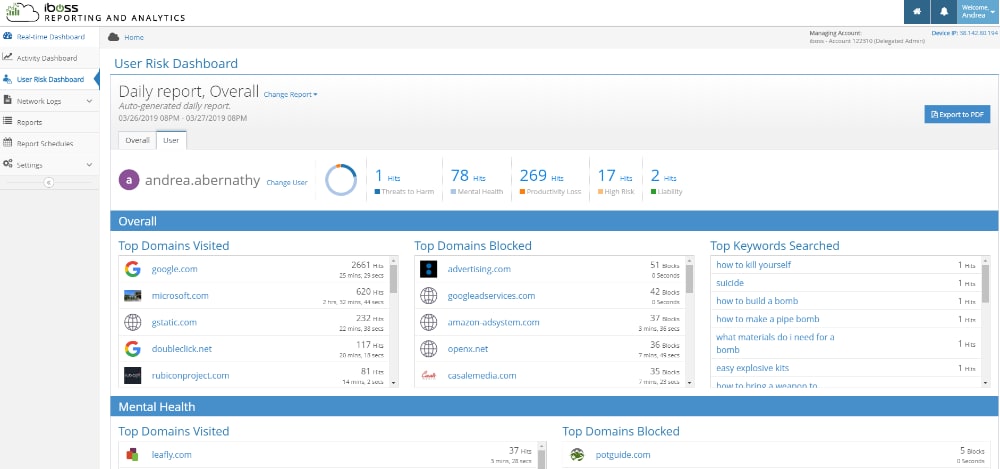Screen dimensions: 1000x469
Task: Click the cloud icon beside Home breadcrumb
Action: point(114,37)
